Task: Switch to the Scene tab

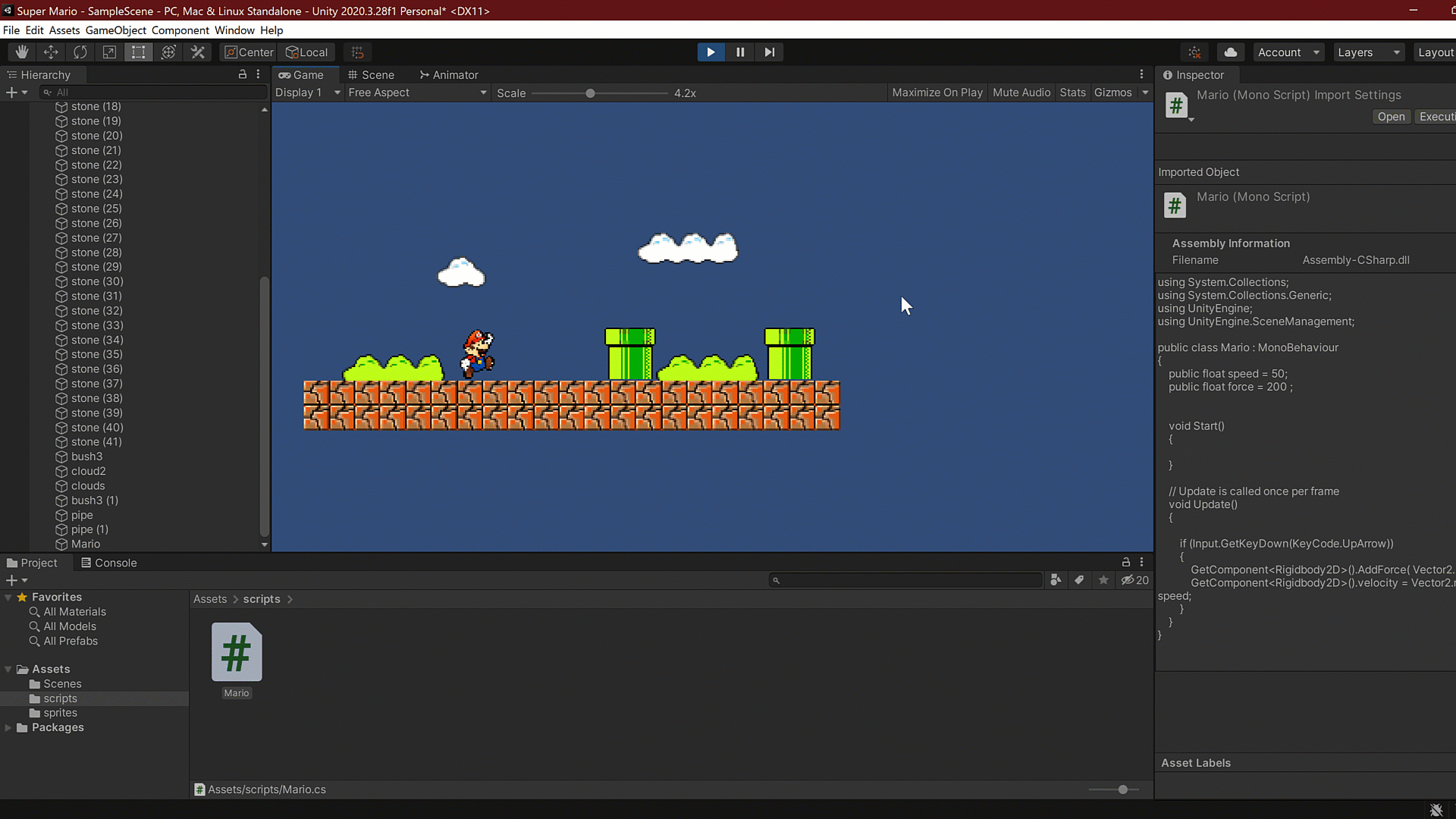Action: coord(371,74)
